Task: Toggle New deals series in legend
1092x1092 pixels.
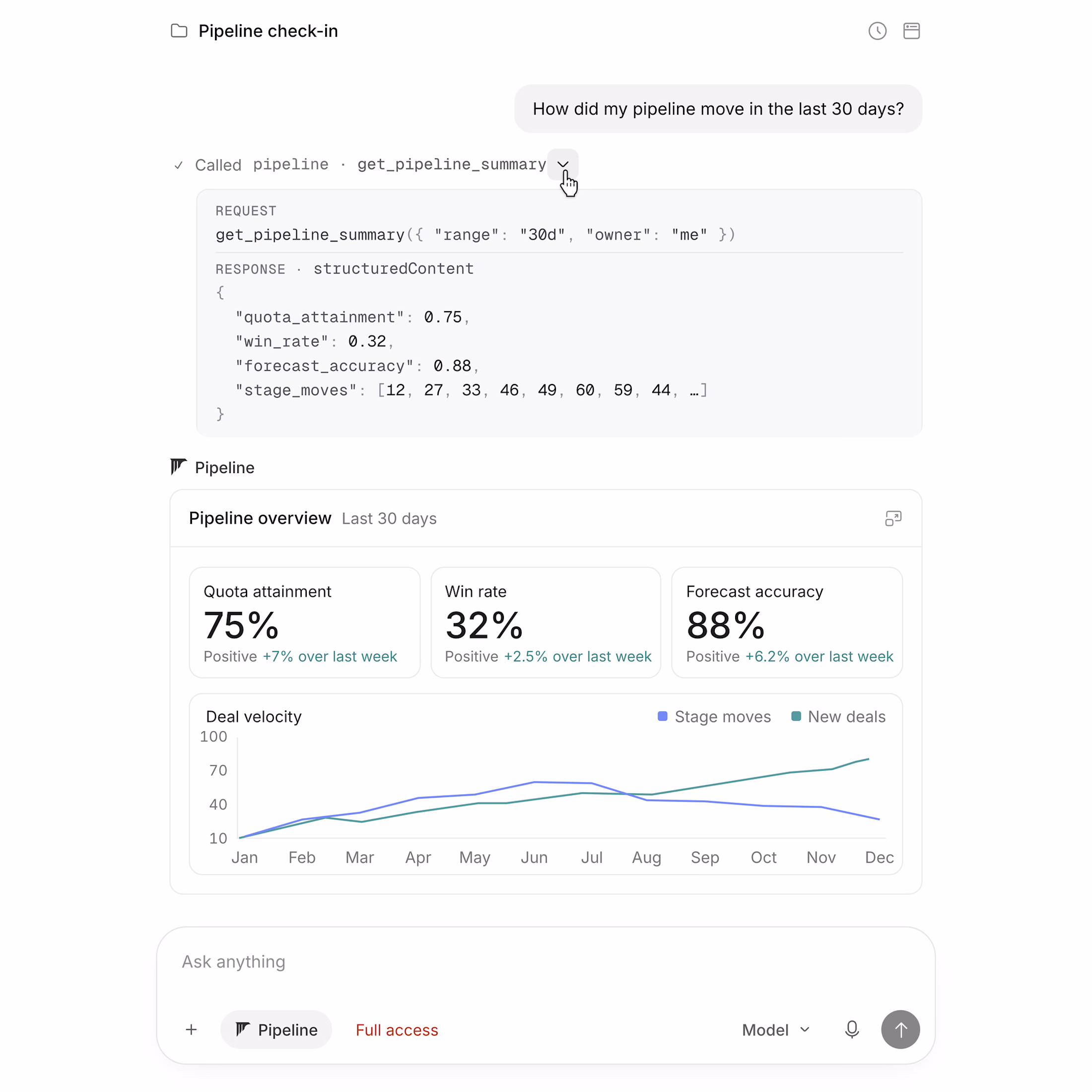Action: pyautogui.click(x=838, y=717)
